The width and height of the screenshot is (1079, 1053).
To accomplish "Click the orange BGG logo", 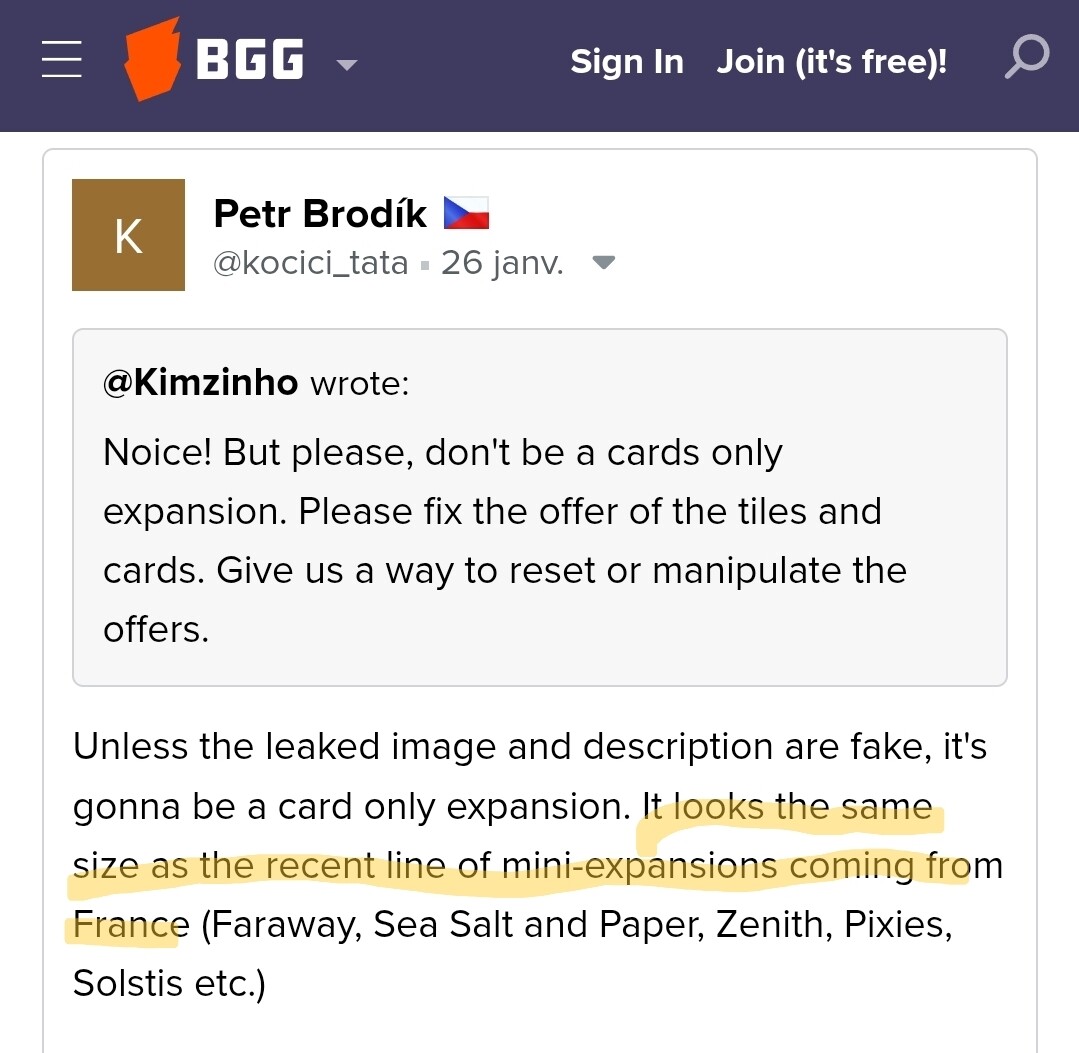I will click(x=151, y=62).
